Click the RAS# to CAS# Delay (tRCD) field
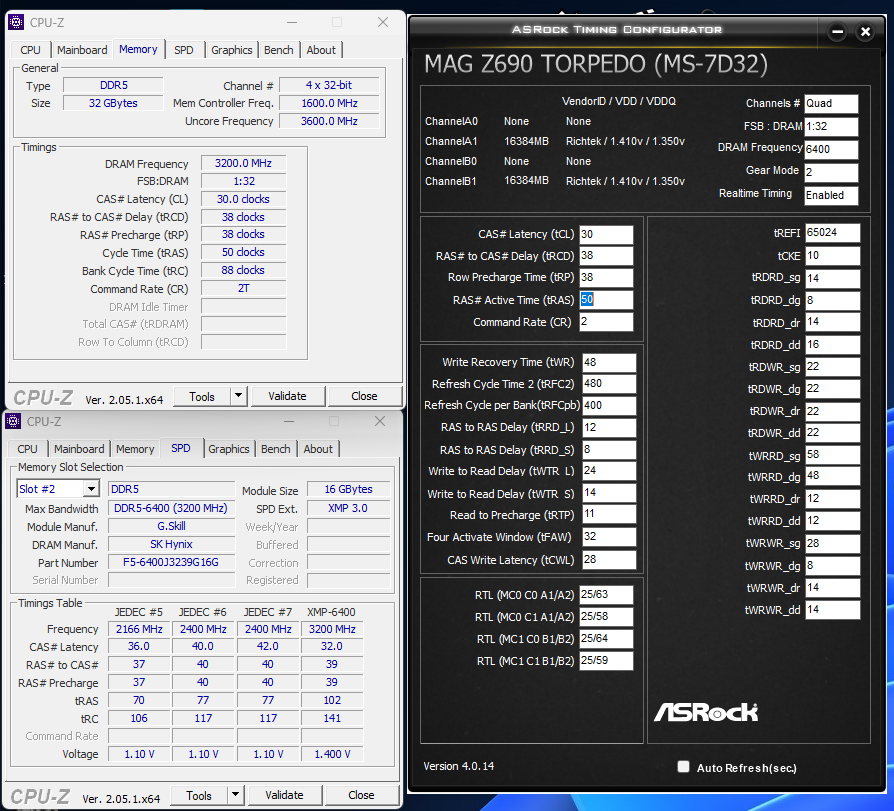 [x=606, y=256]
